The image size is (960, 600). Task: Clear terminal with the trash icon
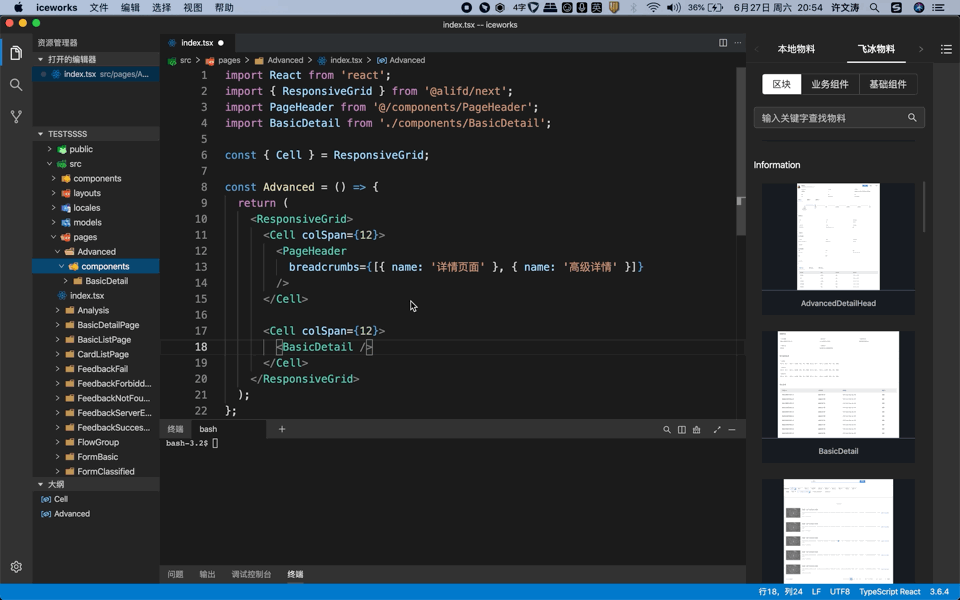(x=697, y=430)
